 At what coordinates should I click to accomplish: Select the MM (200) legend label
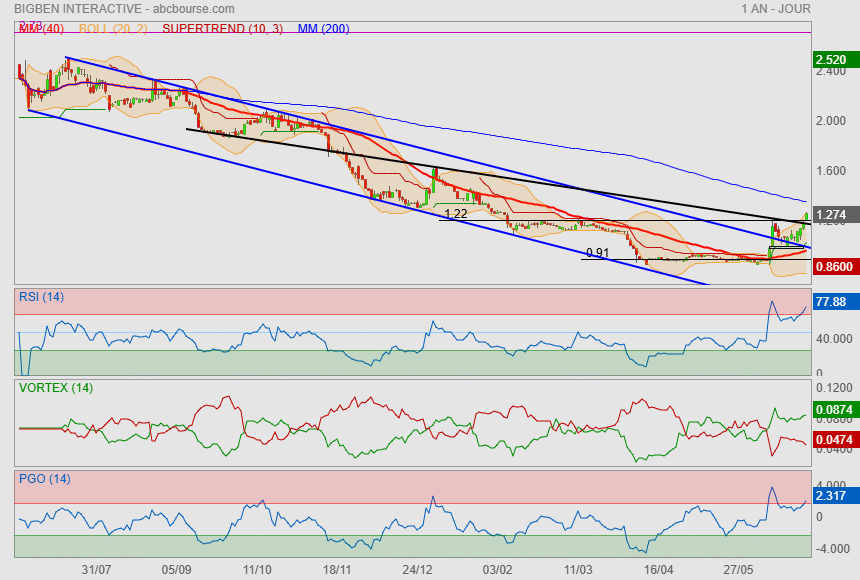[x=323, y=29]
